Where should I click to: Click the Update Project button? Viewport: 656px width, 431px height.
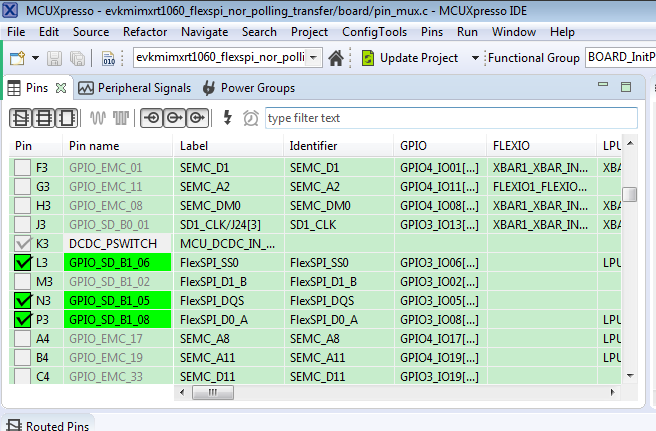click(410, 58)
